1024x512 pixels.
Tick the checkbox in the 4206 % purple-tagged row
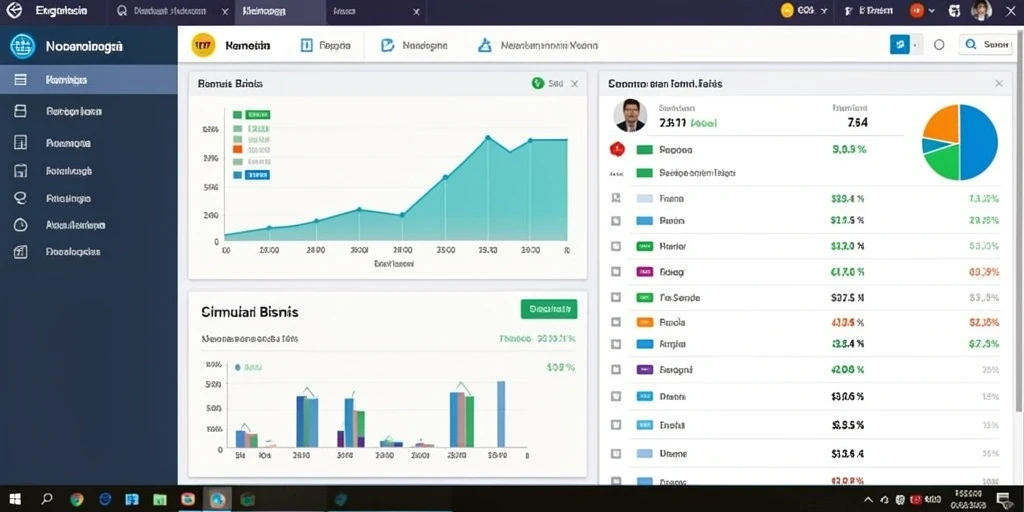click(615, 370)
